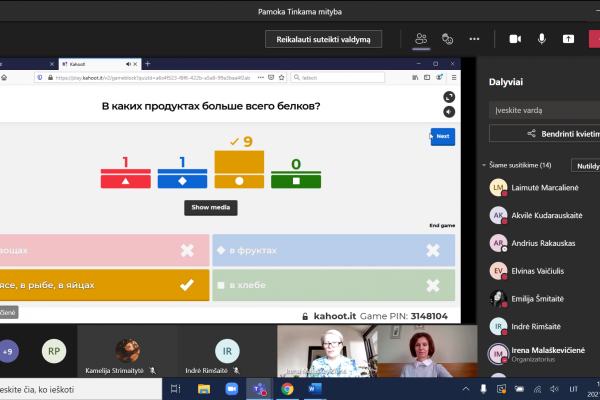600x400 pixels.
Task: Click Reikalauti suteikti valdymą button
Action: (323, 39)
